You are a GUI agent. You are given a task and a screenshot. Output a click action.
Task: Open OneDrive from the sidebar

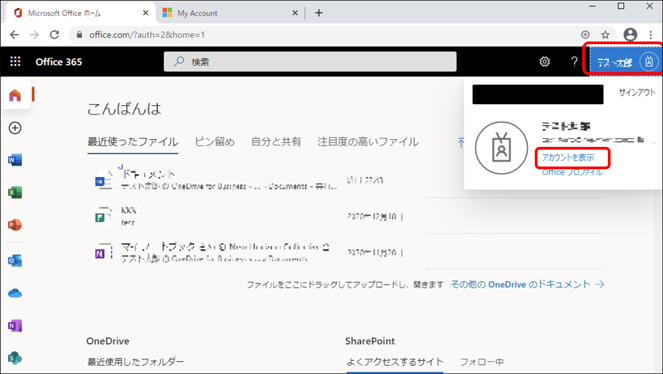click(15, 293)
